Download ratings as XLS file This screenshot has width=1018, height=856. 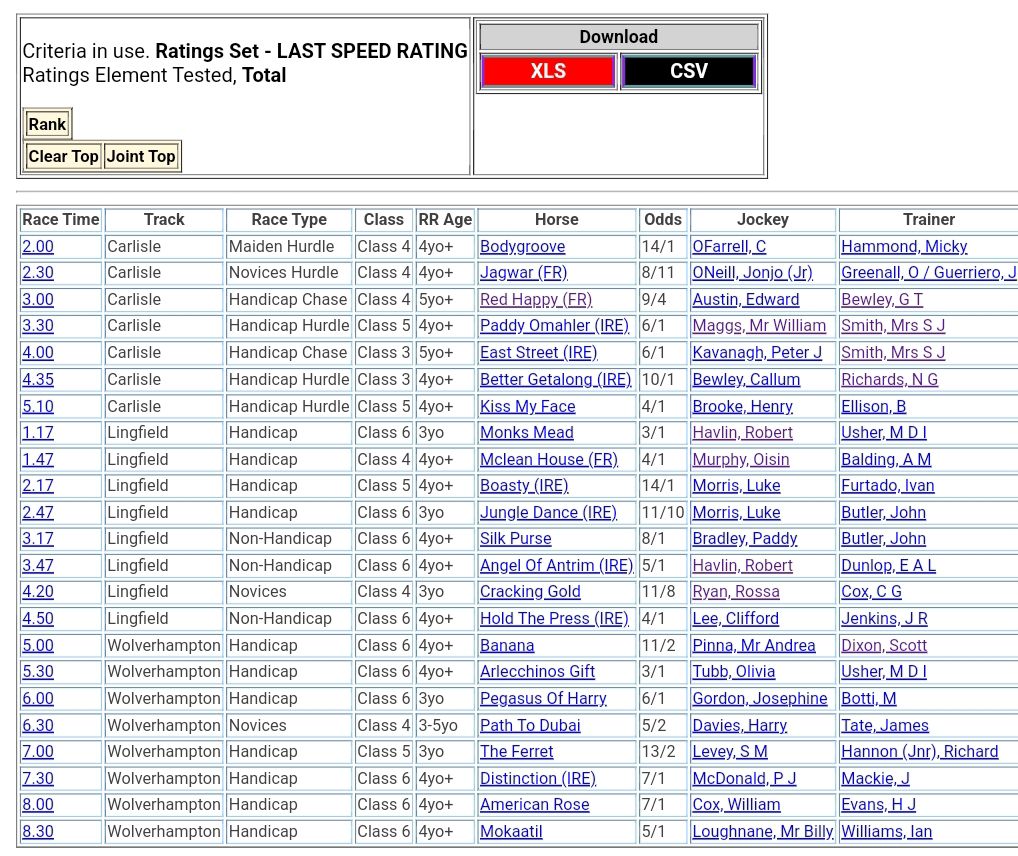(547, 71)
